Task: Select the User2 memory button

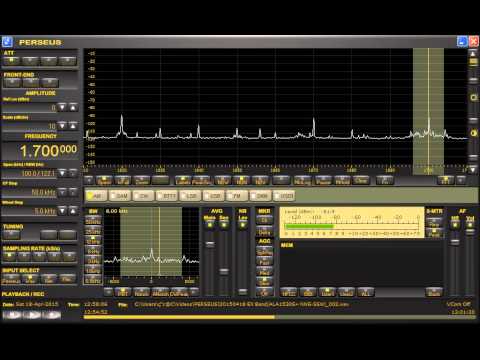Action: click(x=346, y=293)
